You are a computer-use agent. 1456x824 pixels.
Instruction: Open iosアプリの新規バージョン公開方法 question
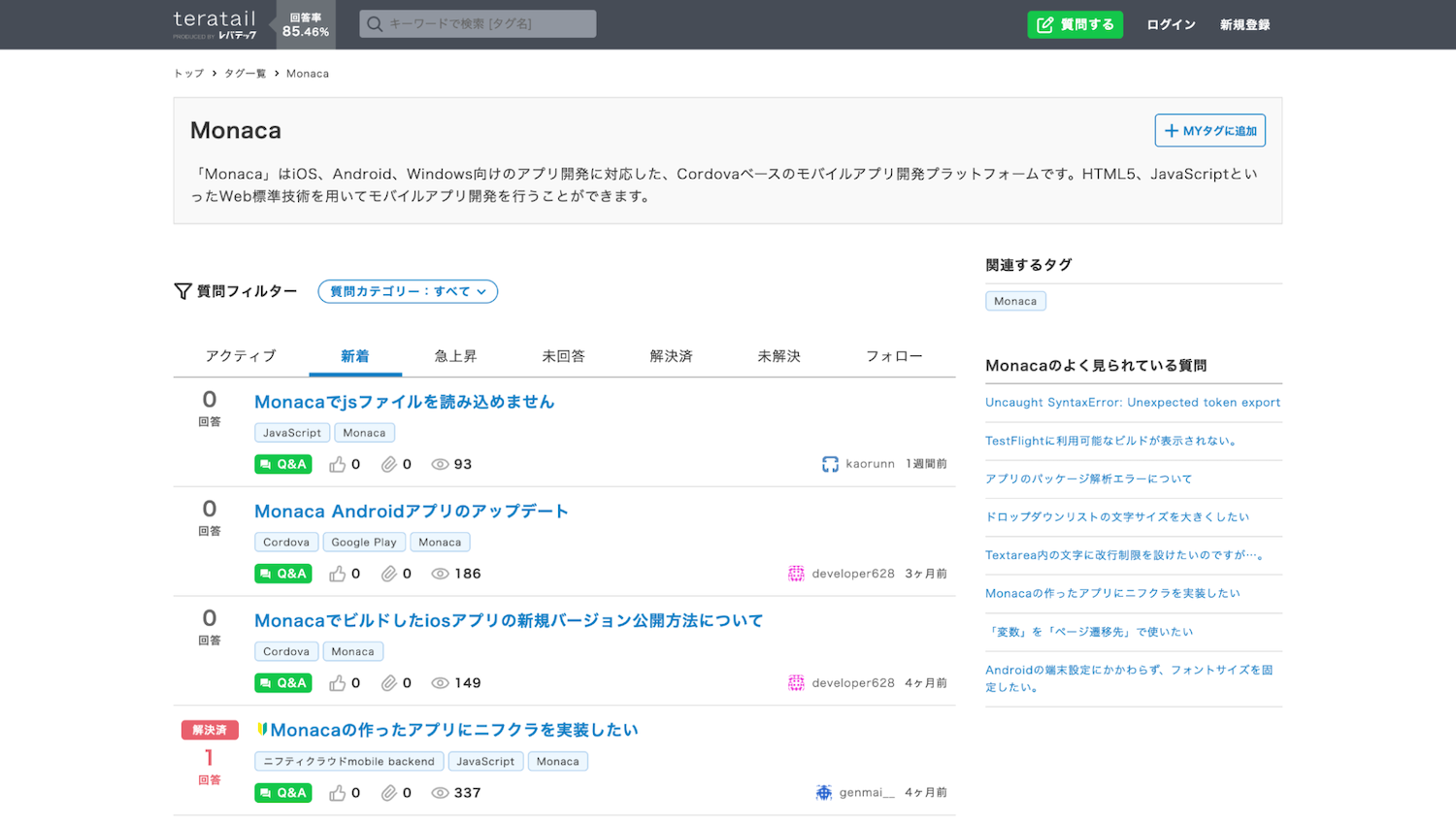(x=509, y=620)
